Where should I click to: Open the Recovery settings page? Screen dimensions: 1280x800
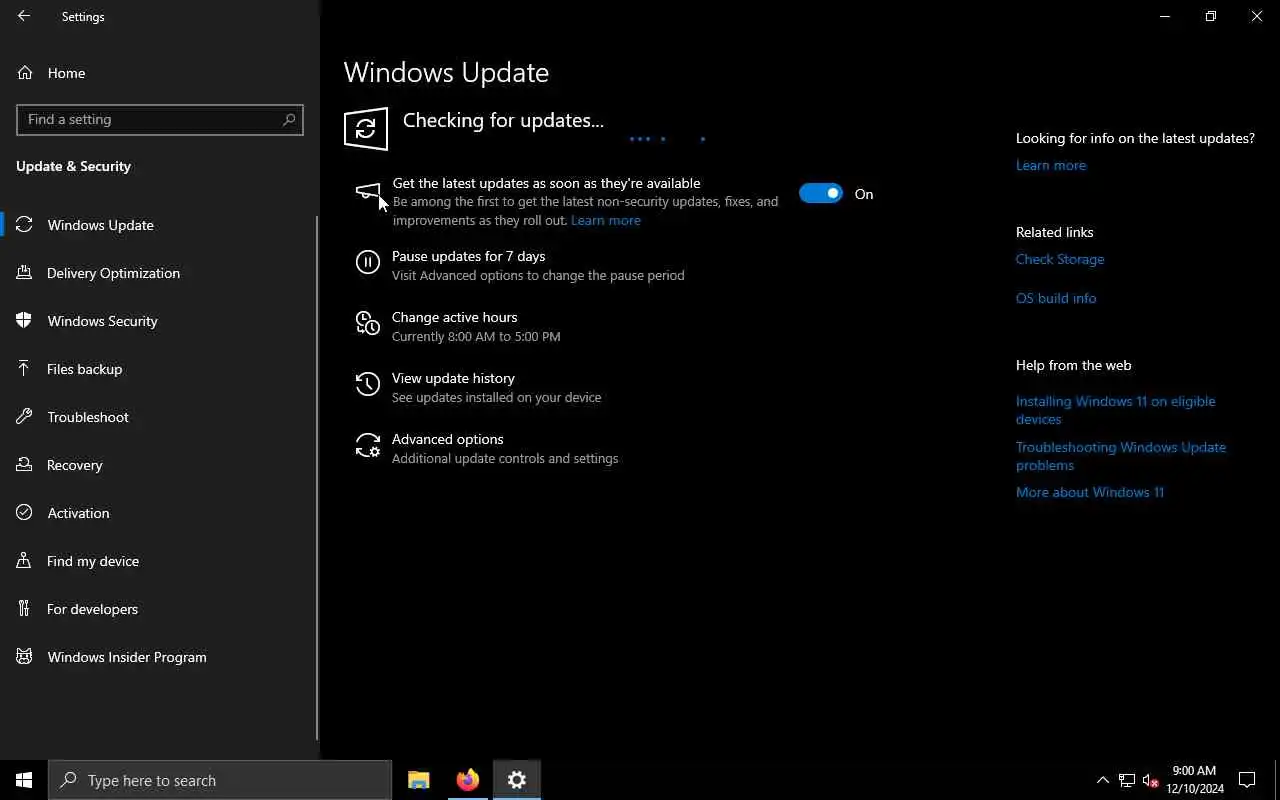[x=159, y=465]
